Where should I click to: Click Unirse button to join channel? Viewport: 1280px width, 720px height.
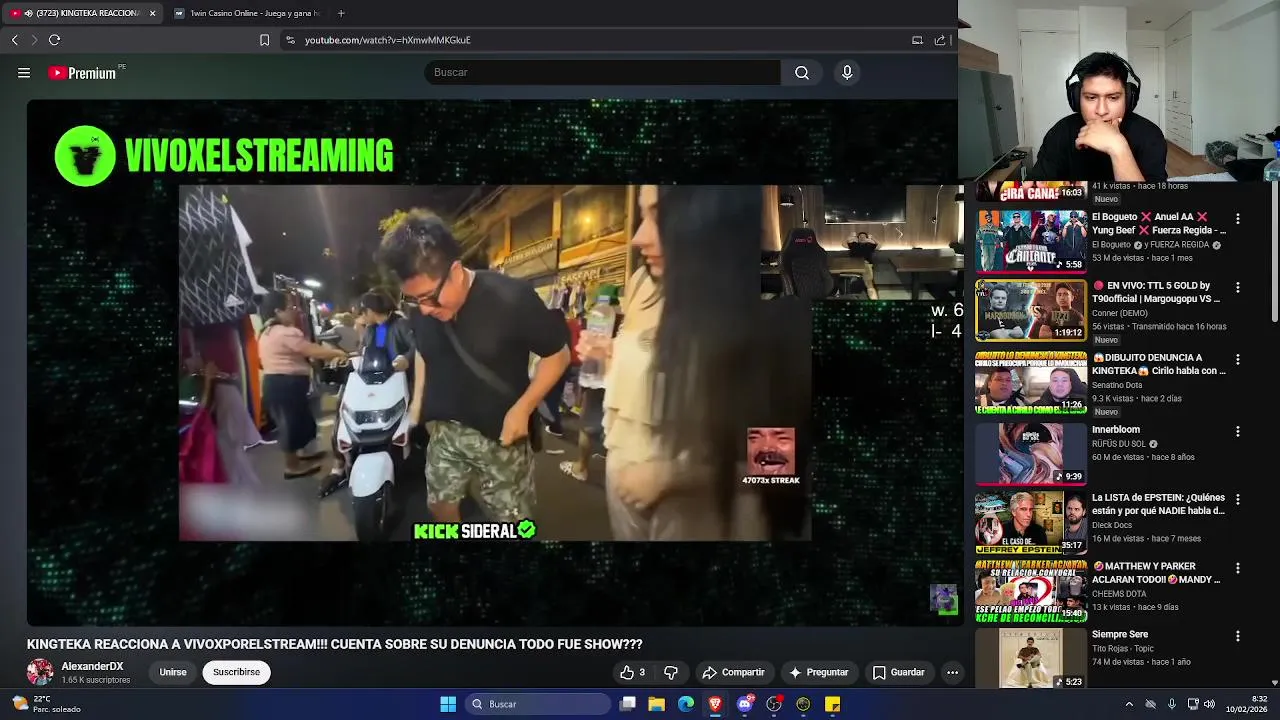point(173,672)
